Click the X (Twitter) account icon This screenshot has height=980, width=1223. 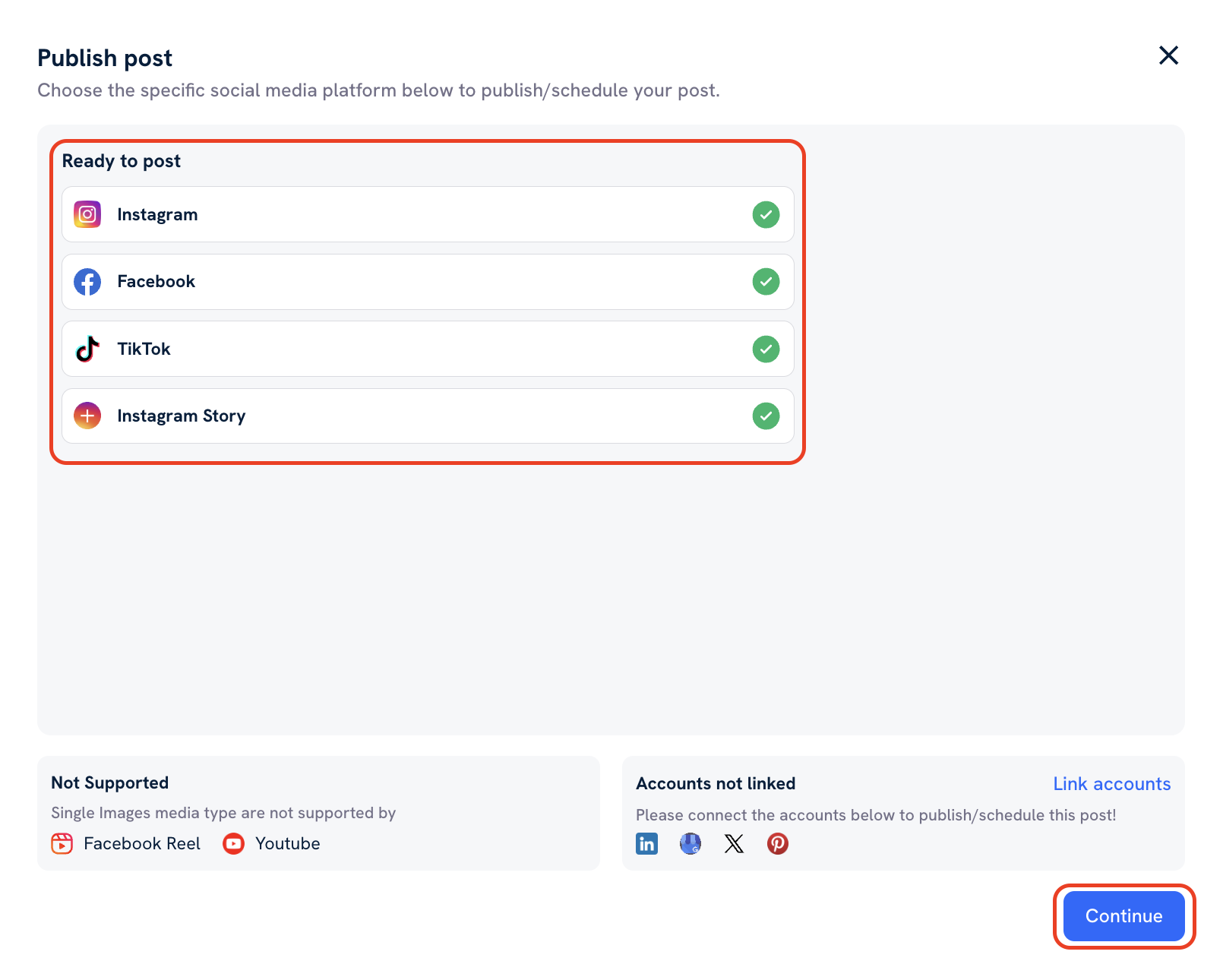point(734,844)
